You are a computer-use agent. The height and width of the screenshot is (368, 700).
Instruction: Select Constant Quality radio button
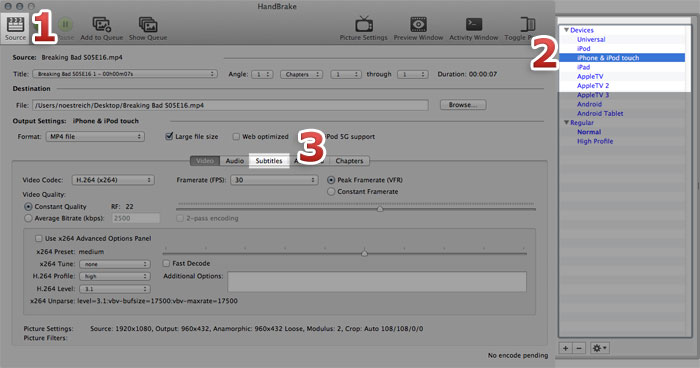28,207
